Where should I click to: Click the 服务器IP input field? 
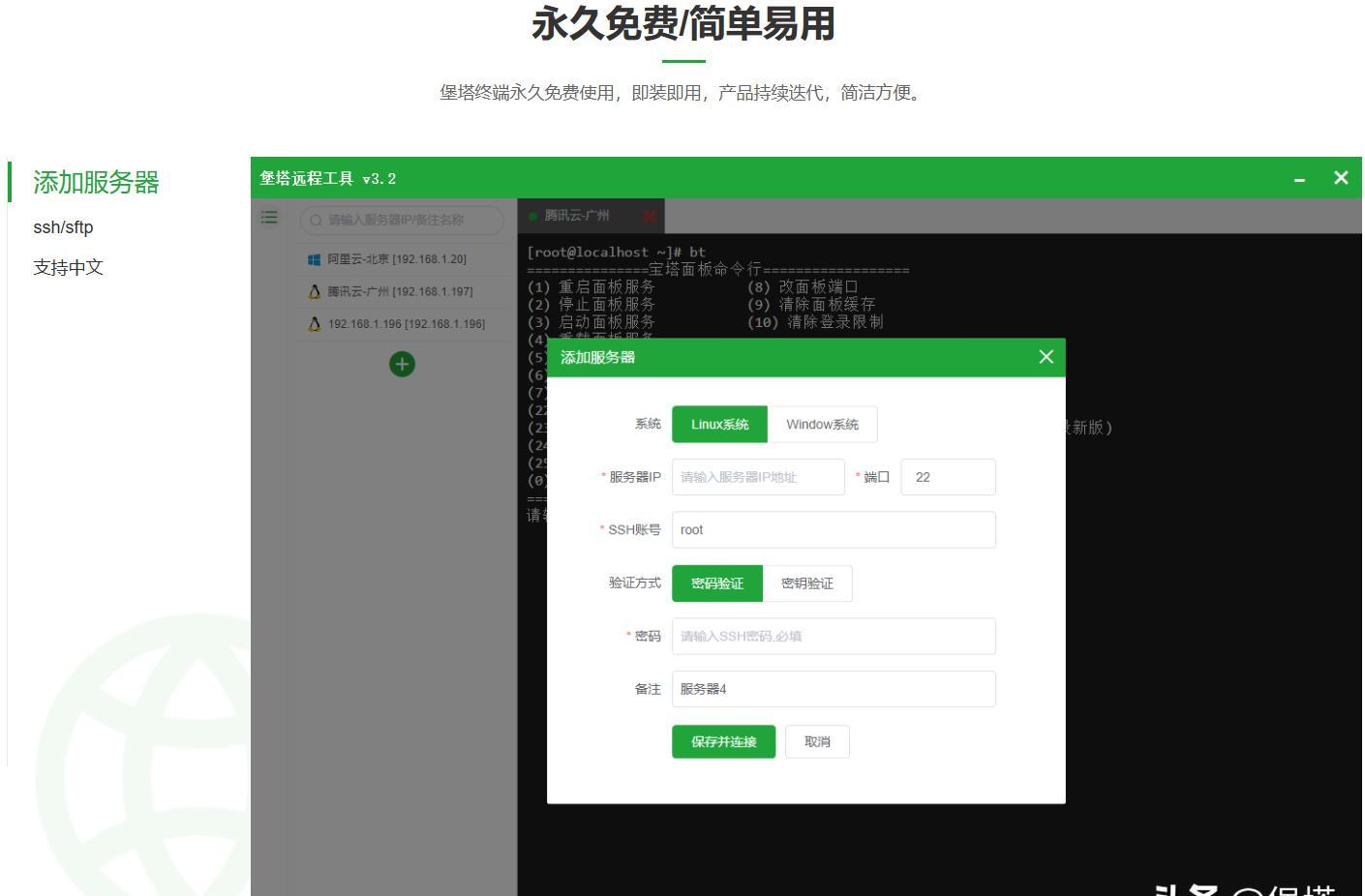pos(758,477)
